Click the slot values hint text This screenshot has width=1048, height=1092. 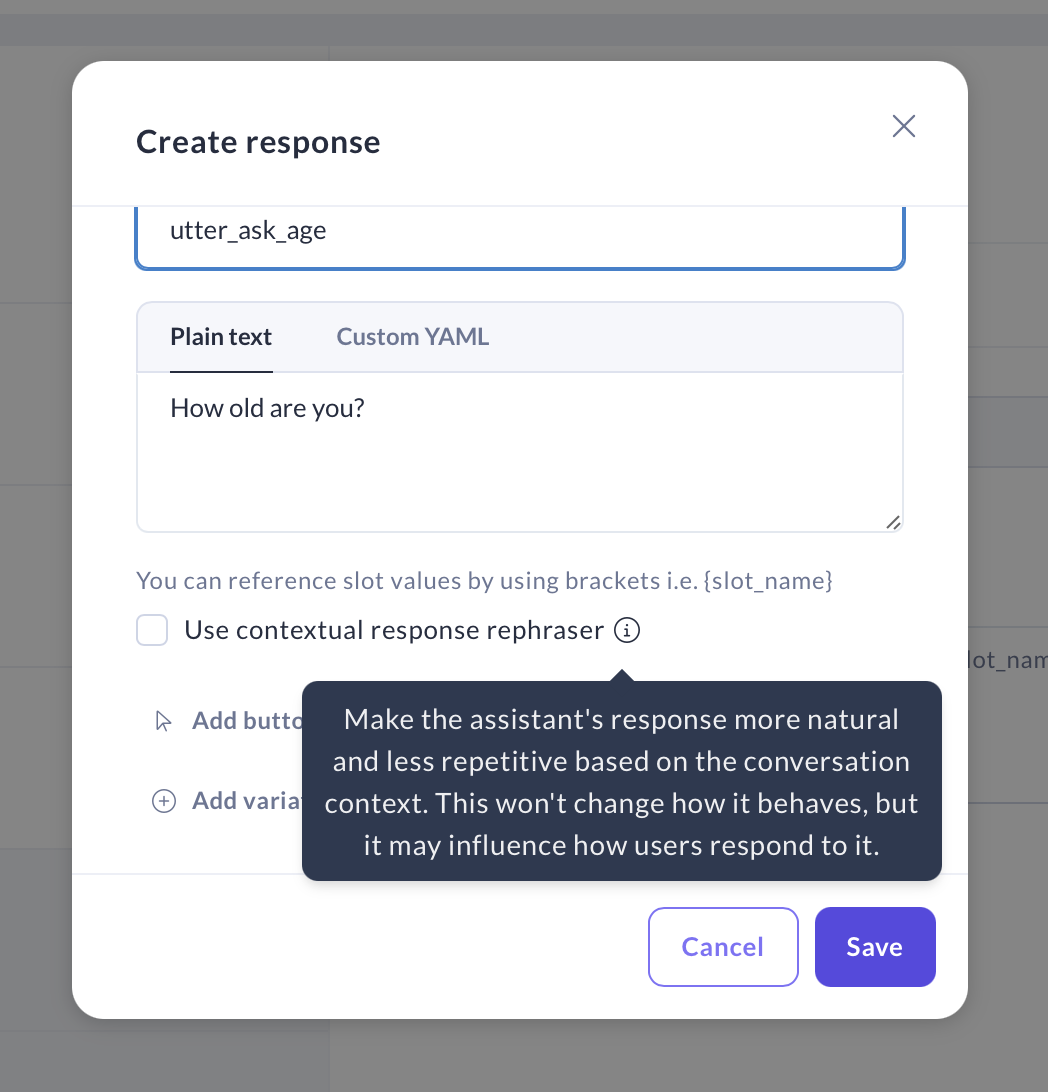tap(484, 581)
